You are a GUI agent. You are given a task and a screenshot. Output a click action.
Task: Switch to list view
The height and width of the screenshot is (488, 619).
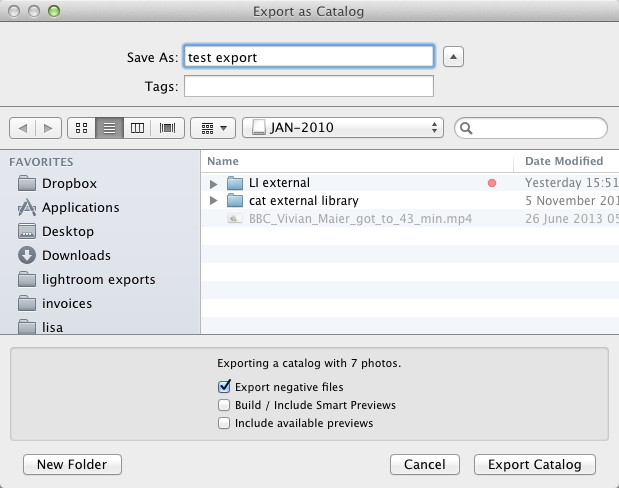coord(109,128)
